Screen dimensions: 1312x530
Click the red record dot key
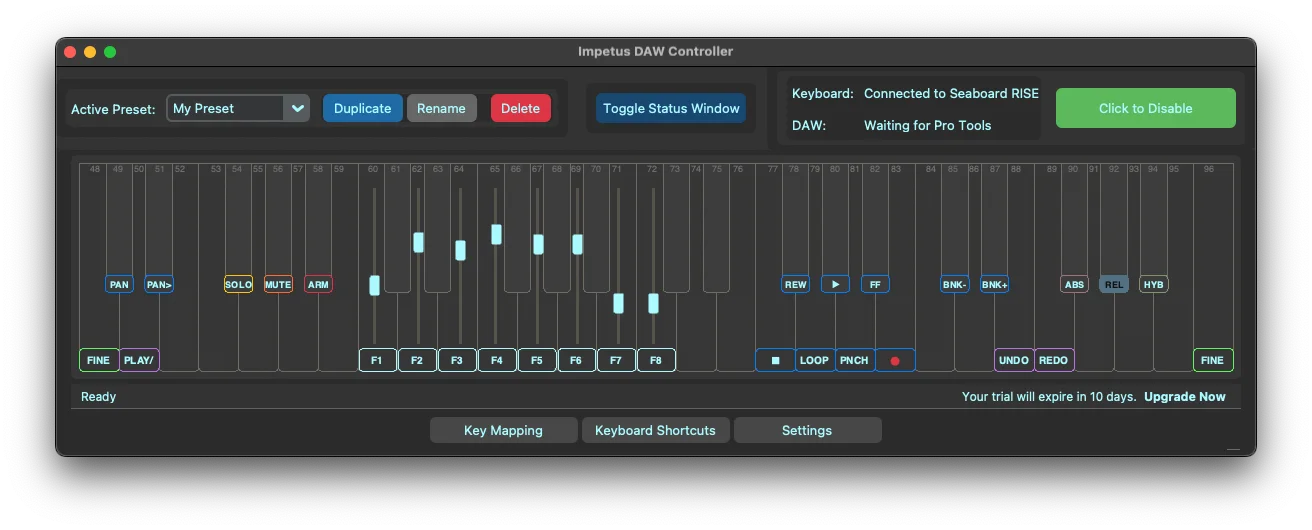point(895,360)
